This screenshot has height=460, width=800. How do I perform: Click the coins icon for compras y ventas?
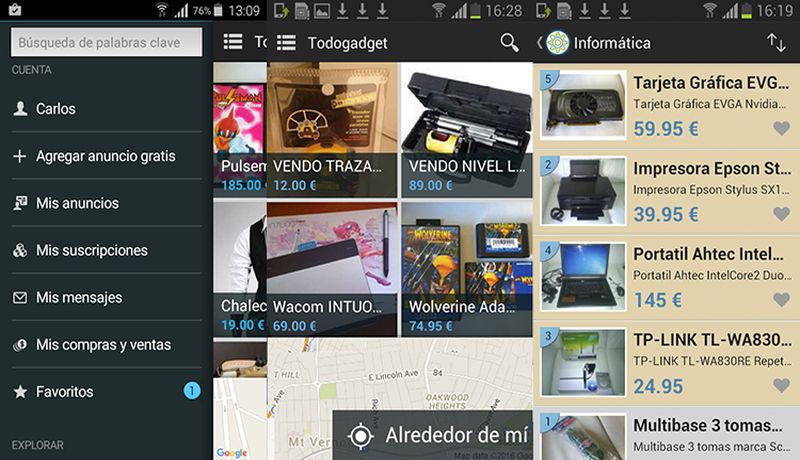click(20, 345)
